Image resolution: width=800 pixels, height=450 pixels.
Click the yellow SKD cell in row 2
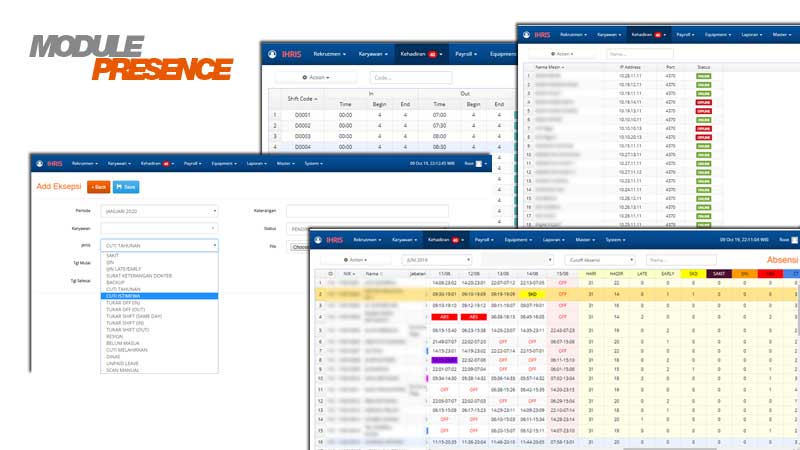[x=532, y=294]
